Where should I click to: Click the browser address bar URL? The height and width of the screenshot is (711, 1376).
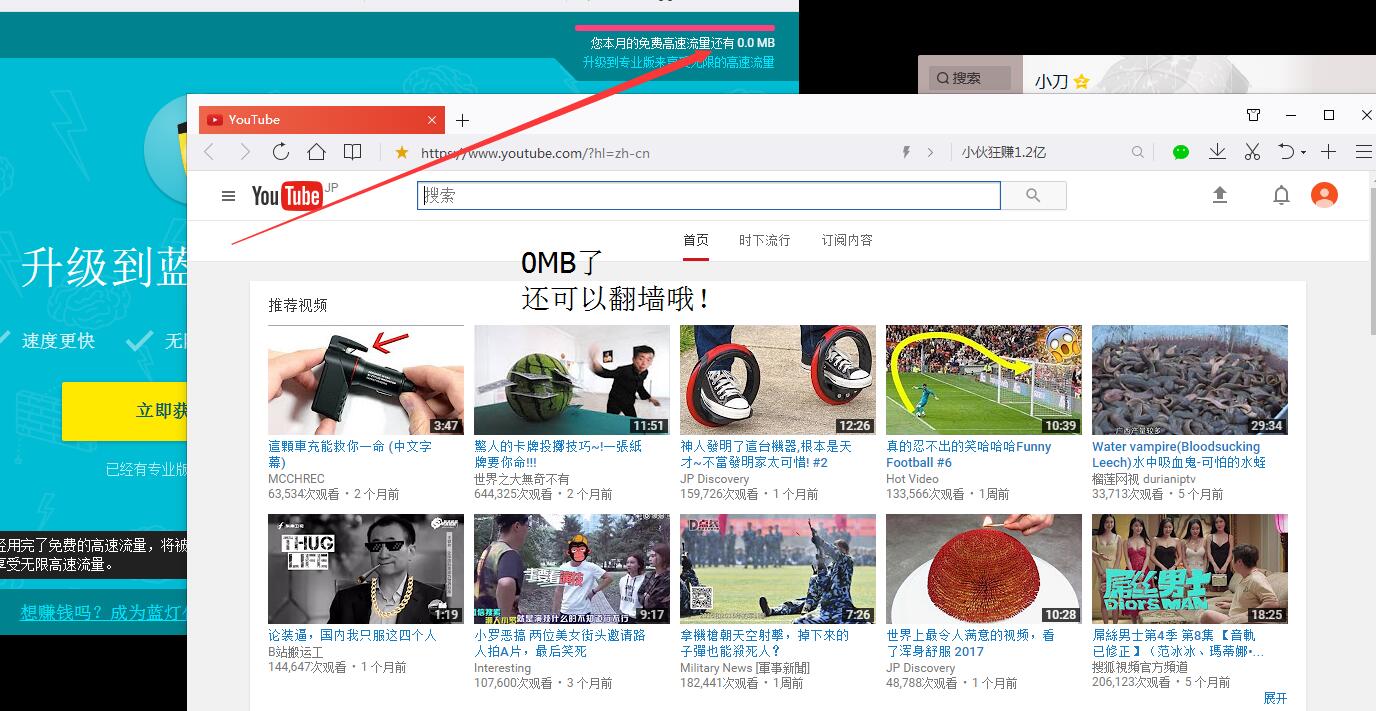pyautogui.click(x=535, y=153)
